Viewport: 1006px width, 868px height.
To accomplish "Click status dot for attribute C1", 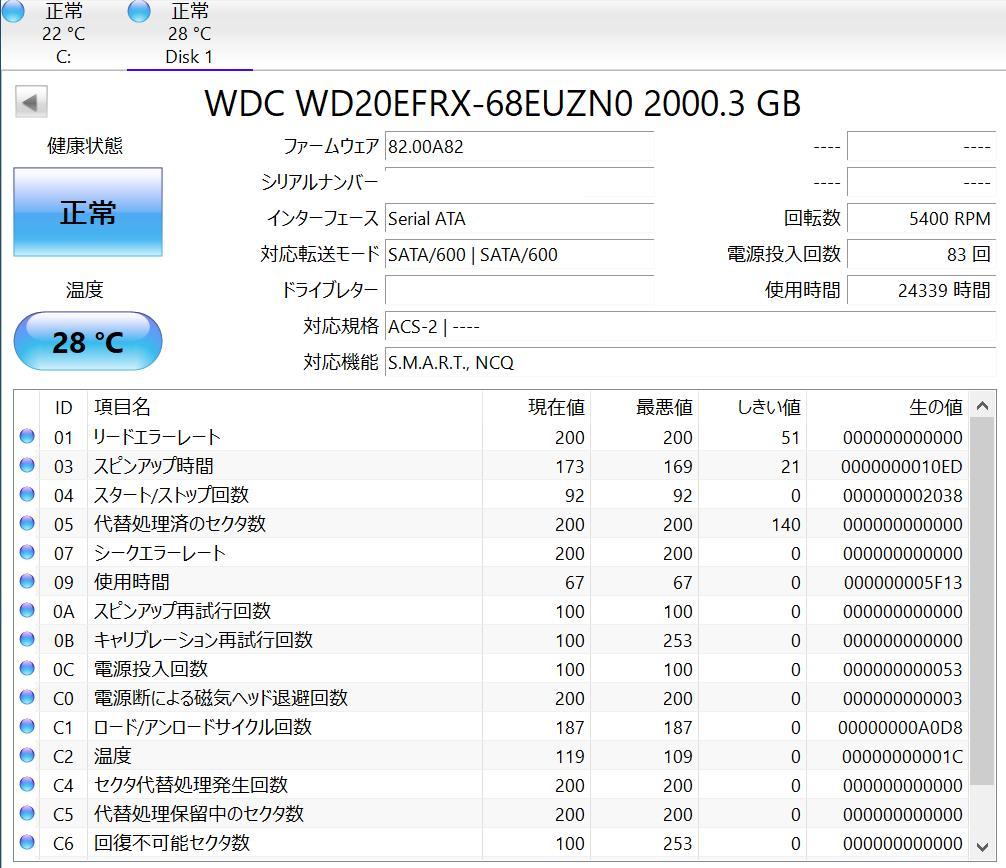I will pos(27,726).
